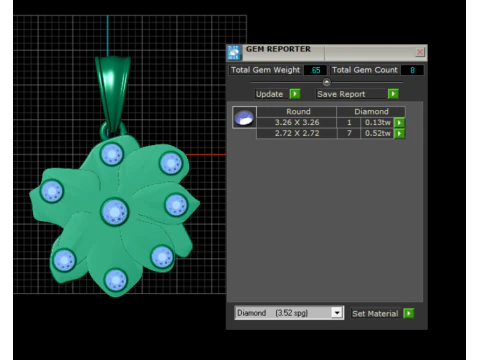The height and width of the screenshot is (360, 480).
Task: Click the green arrow next to Save Report
Action: (x=393, y=94)
